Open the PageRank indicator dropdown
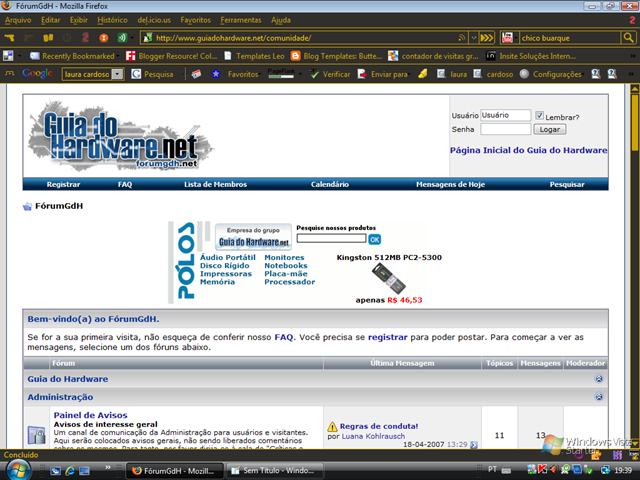 click(300, 74)
